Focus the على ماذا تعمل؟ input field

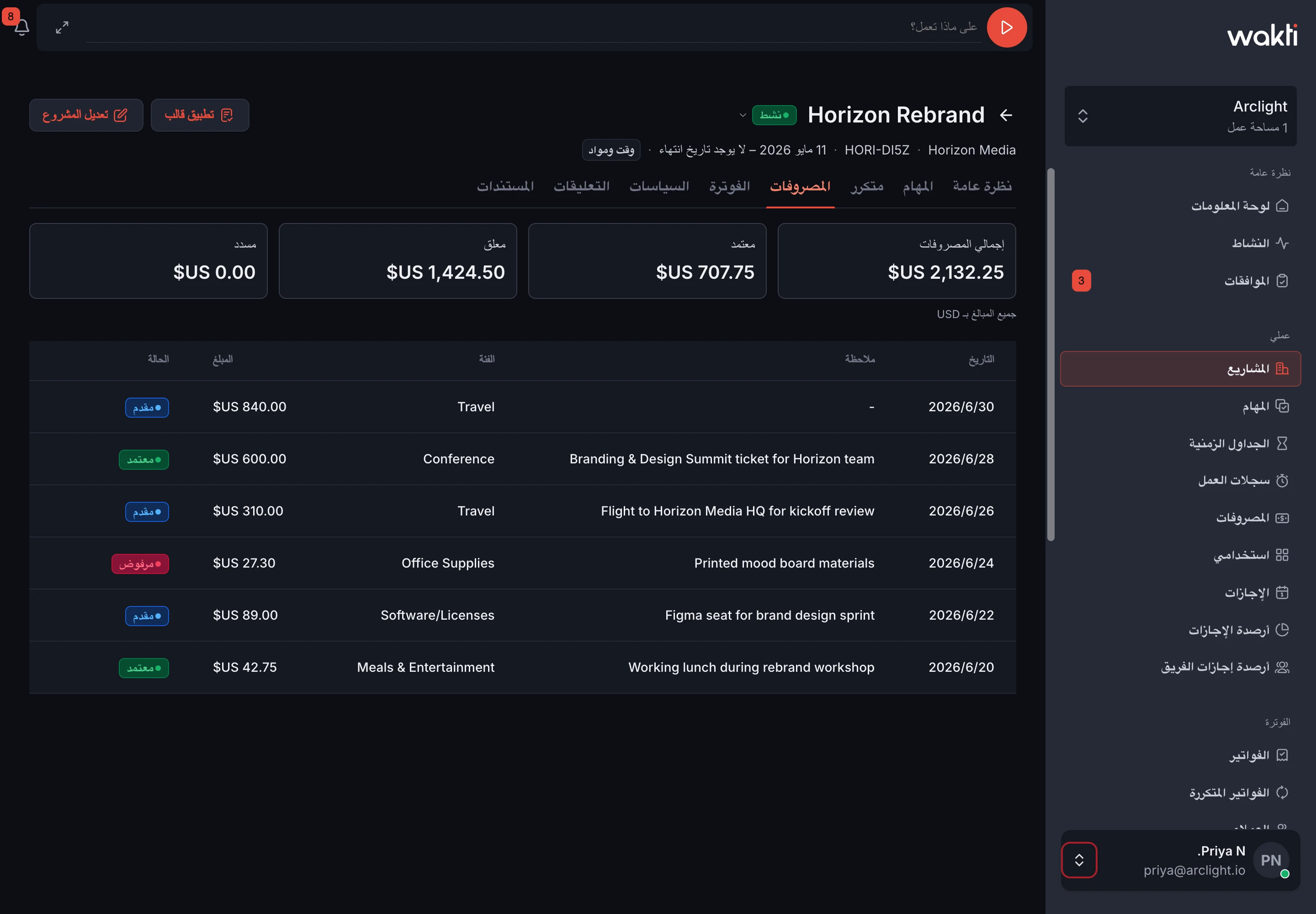533,27
